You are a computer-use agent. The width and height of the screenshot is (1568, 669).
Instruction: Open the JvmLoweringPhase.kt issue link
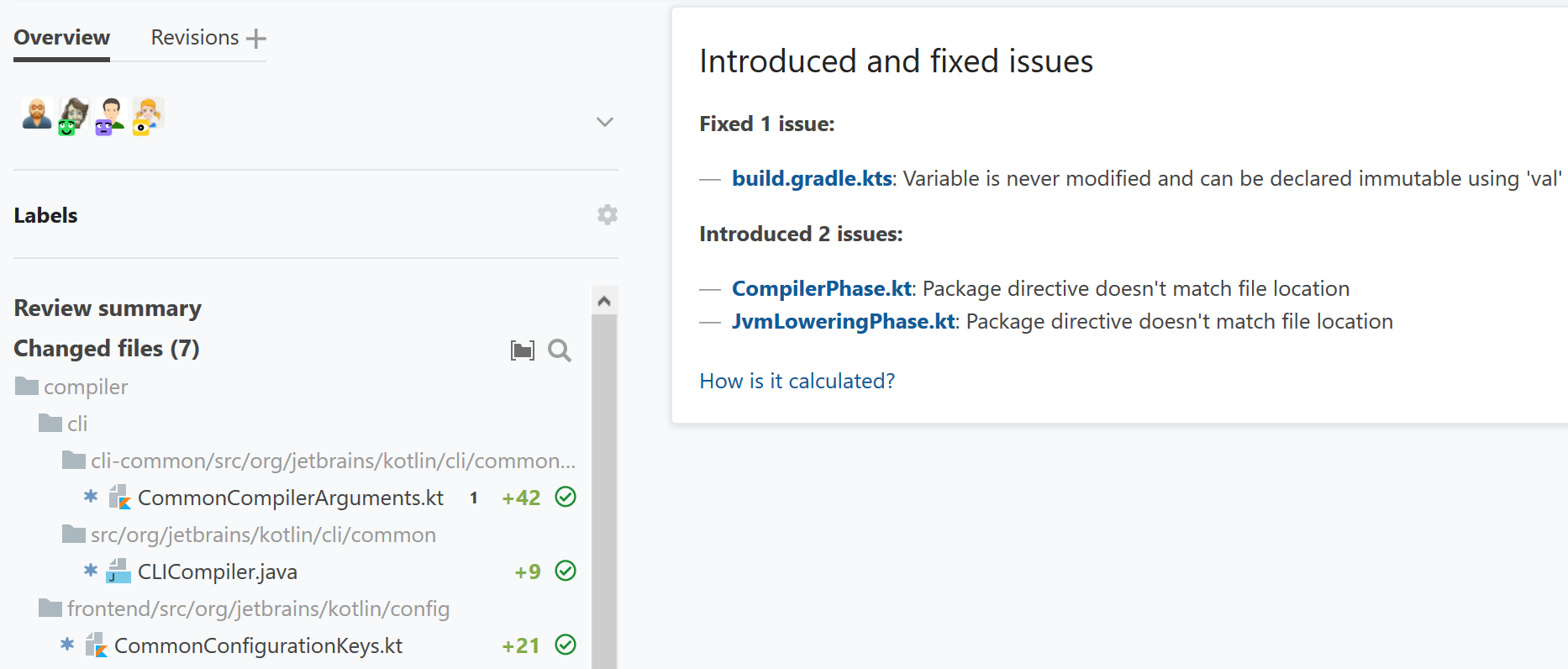click(x=843, y=322)
